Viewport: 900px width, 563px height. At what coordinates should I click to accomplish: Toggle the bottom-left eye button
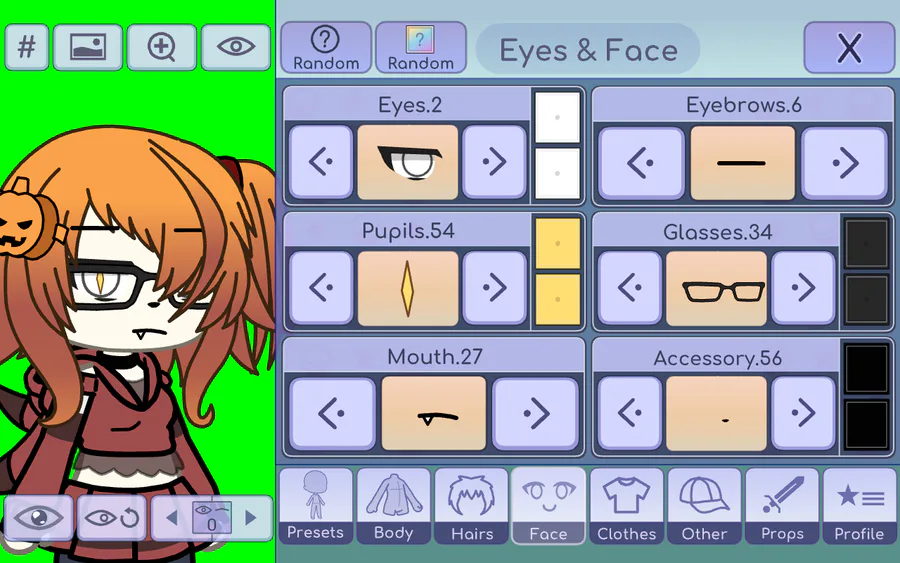point(38,518)
